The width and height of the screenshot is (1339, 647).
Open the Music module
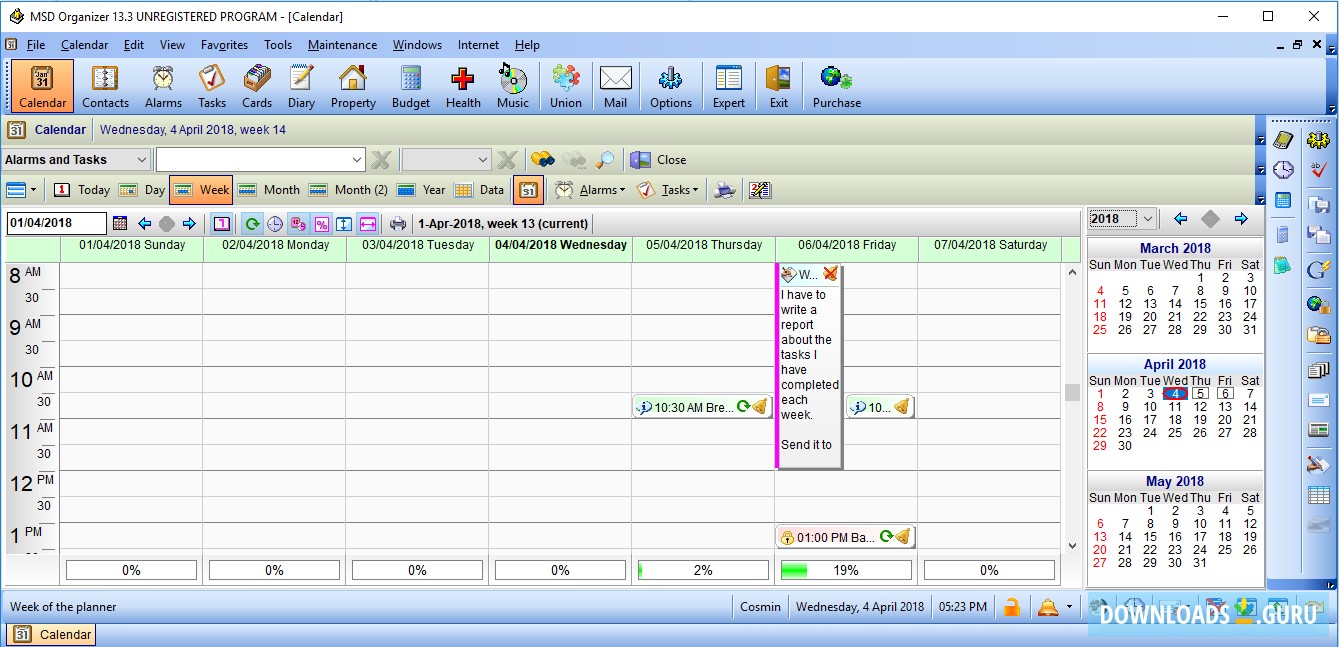tap(512, 86)
